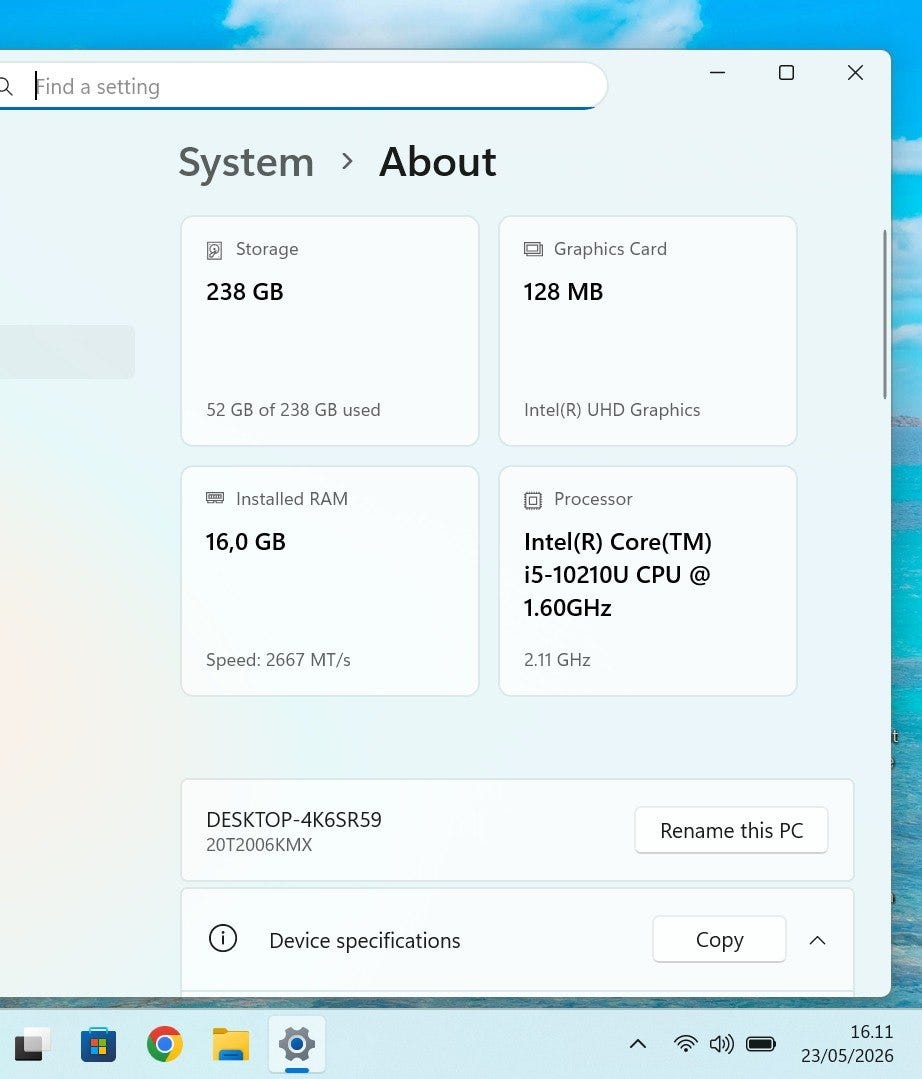The height and width of the screenshot is (1079, 922).
Task: Open the Wi-Fi network icon
Action: coord(685,1045)
